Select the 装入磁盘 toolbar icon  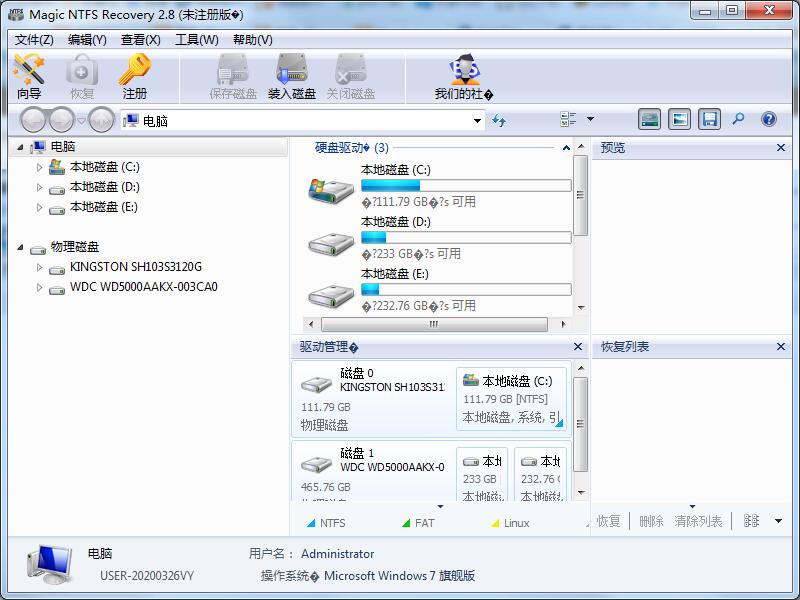(x=292, y=77)
